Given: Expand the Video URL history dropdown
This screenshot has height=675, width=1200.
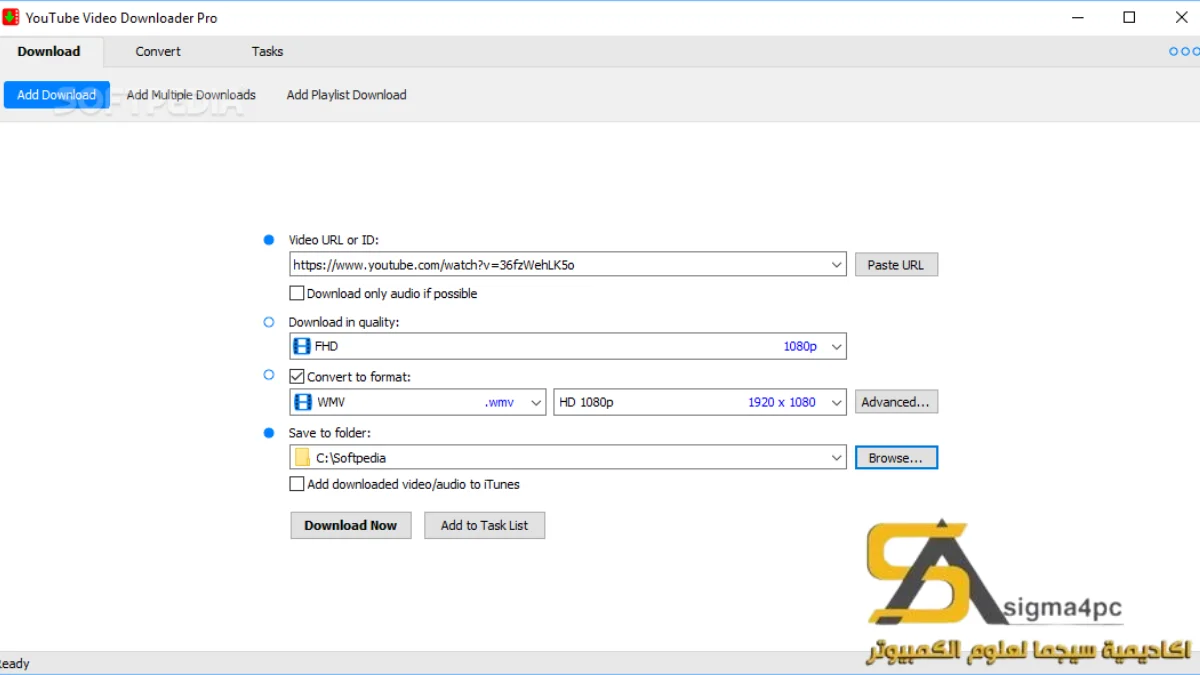Looking at the screenshot, I should (837, 265).
